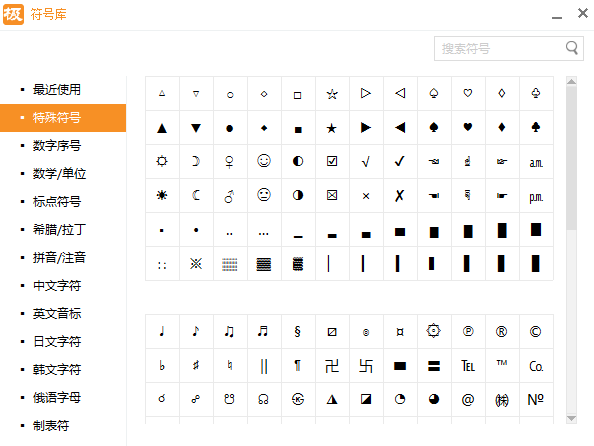Insert the bold check mark symbol

(400, 161)
